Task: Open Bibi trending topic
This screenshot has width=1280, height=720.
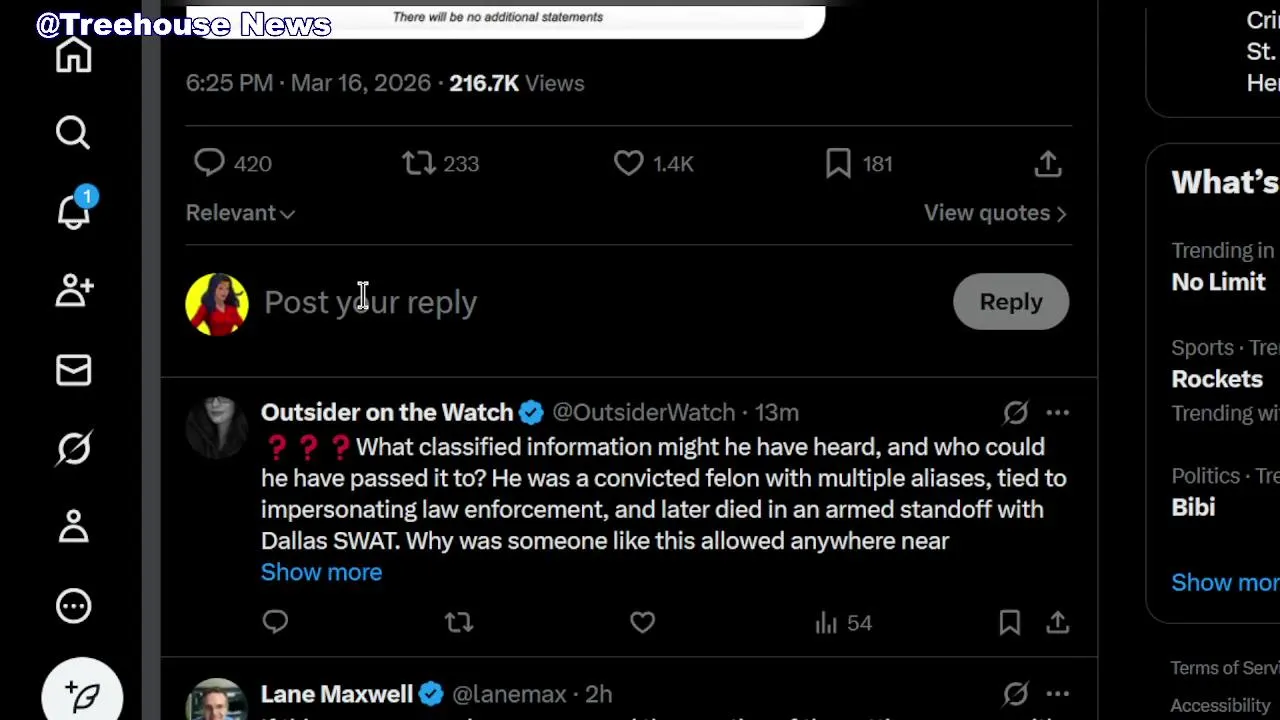Action: tap(1193, 507)
